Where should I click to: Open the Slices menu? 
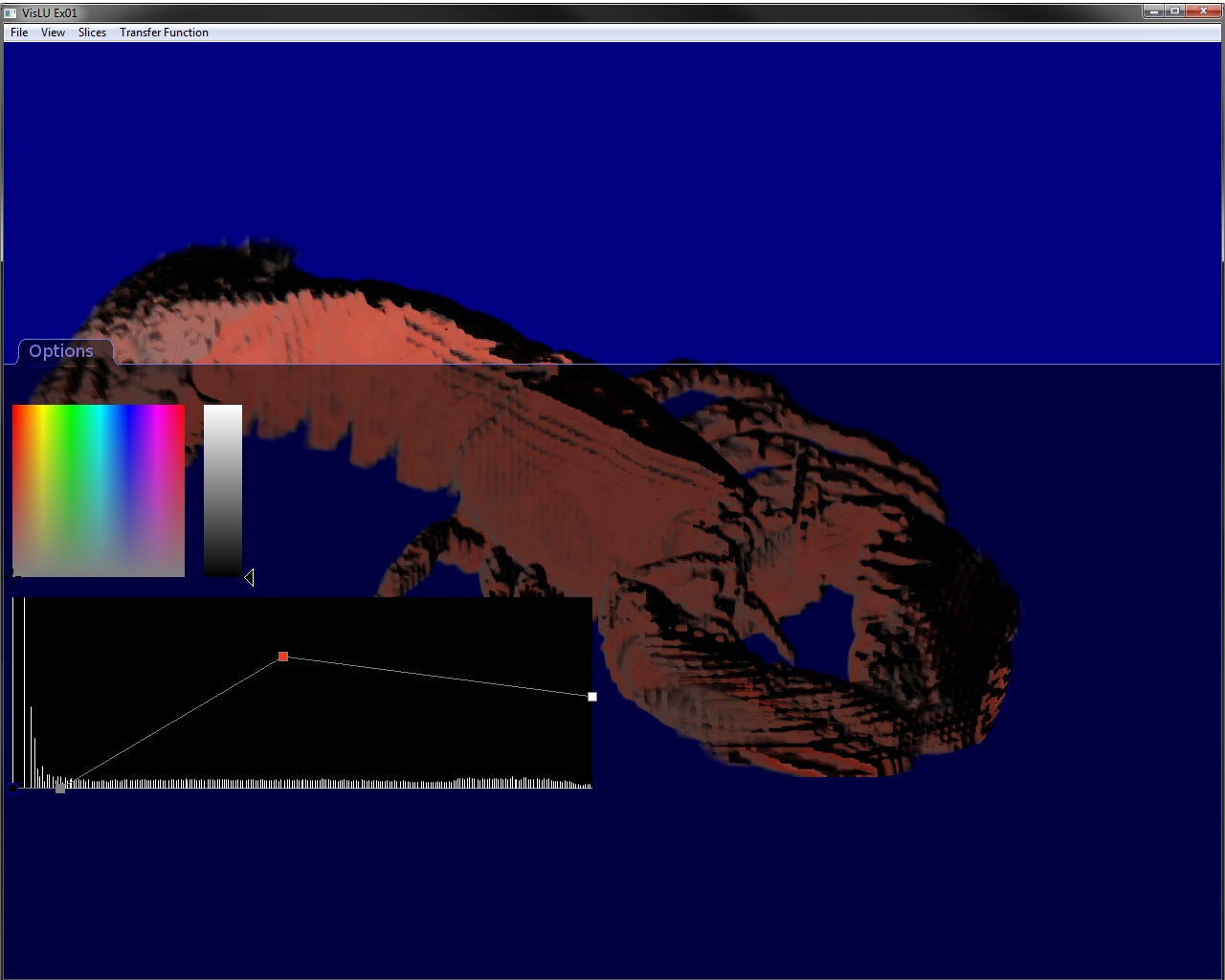pos(92,32)
